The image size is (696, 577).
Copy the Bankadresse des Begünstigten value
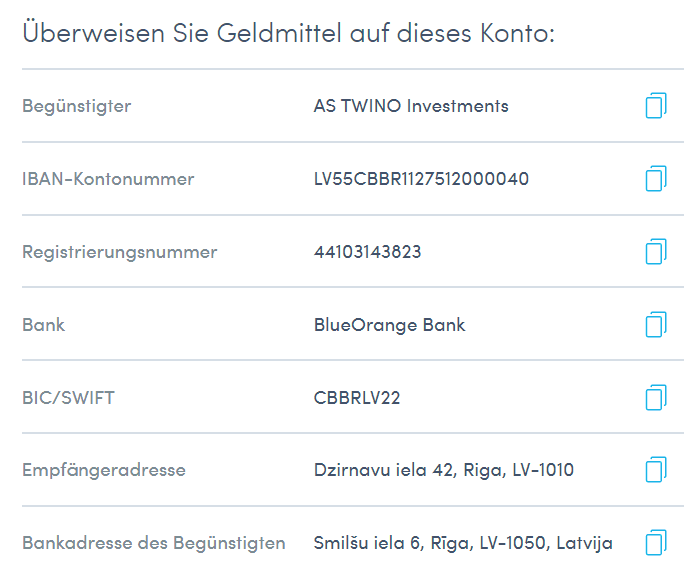point(656,542)
